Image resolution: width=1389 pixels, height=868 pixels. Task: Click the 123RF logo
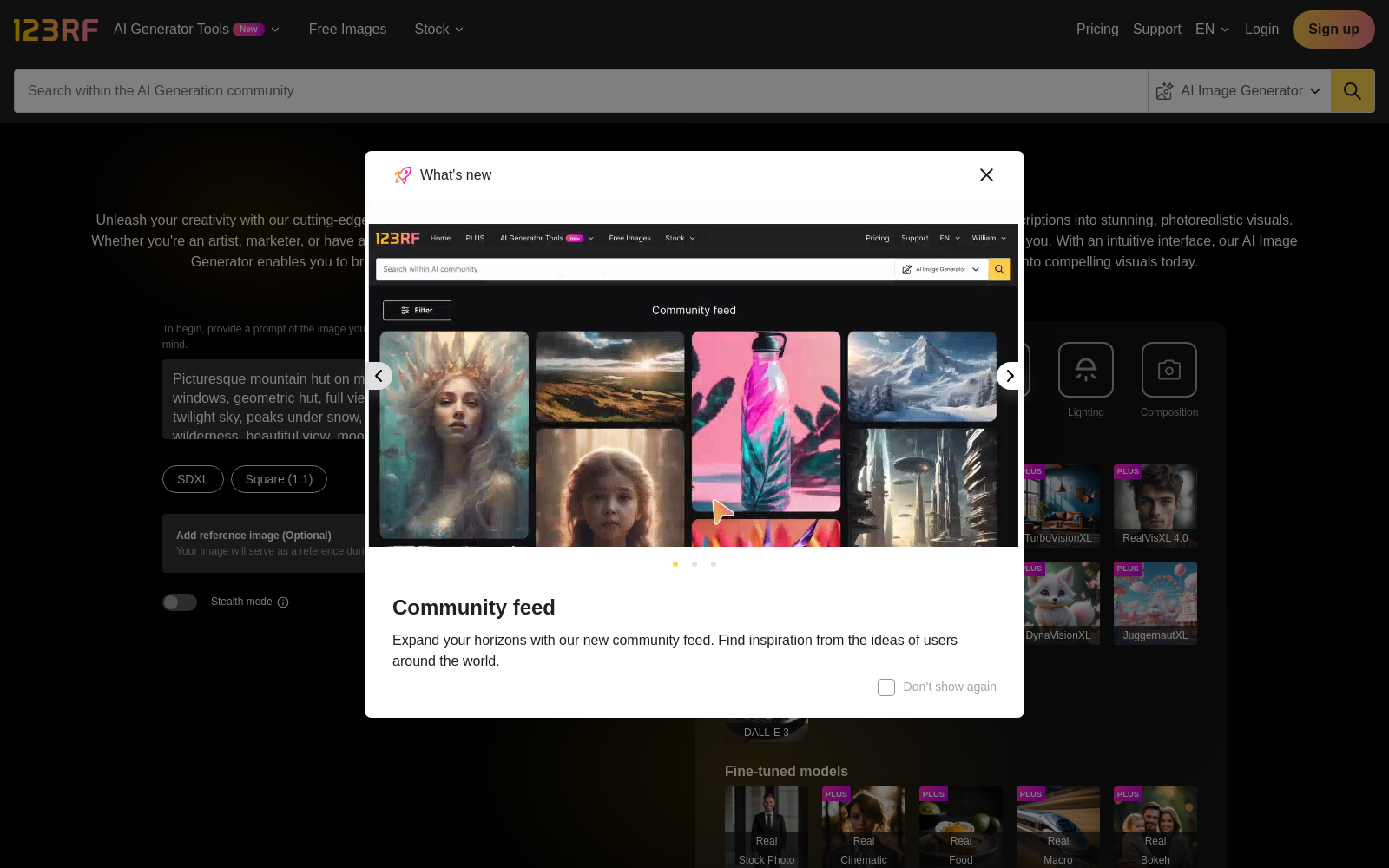click(x=56, y=30)
